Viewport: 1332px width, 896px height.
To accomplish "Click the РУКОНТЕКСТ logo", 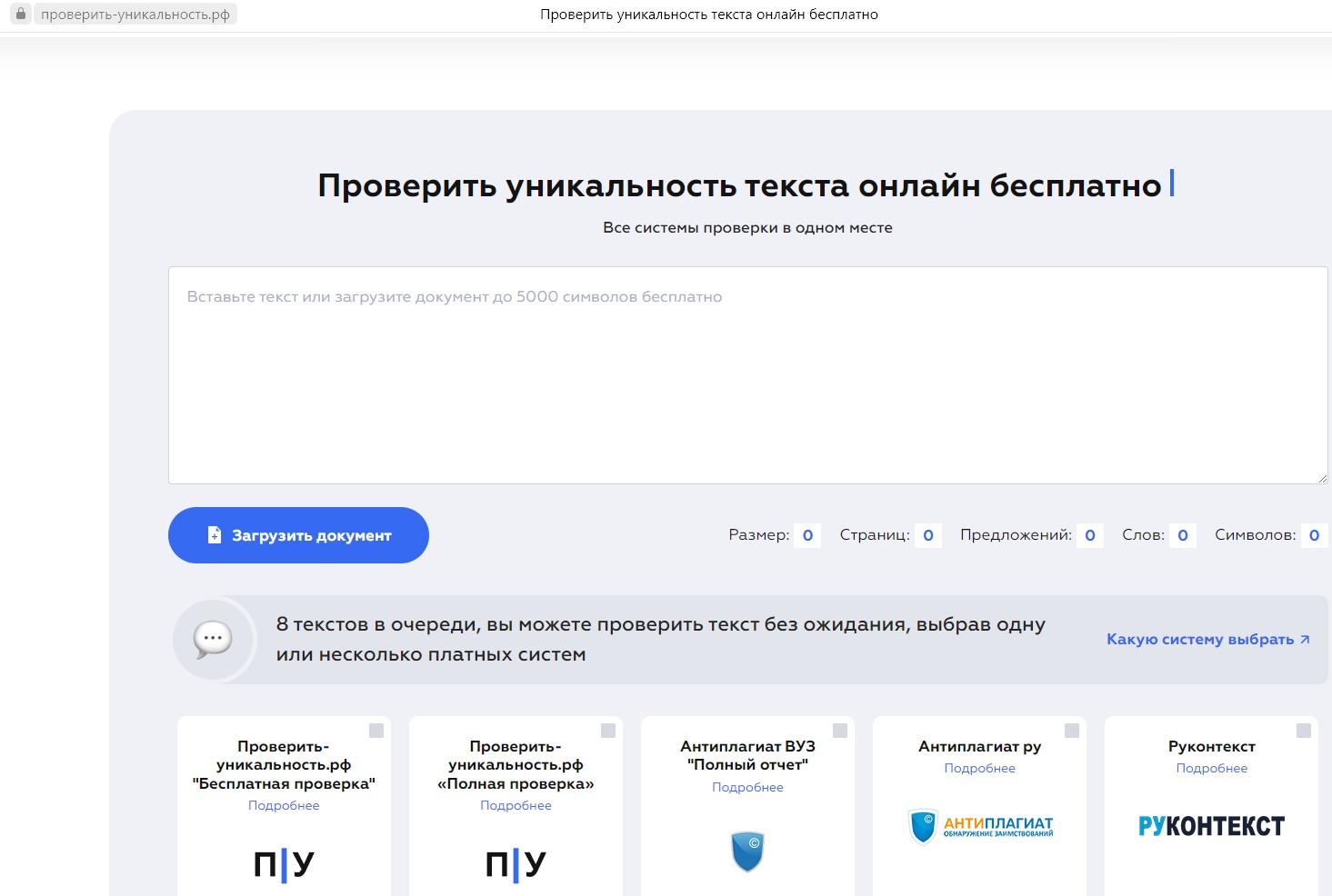I will 1211,826.
